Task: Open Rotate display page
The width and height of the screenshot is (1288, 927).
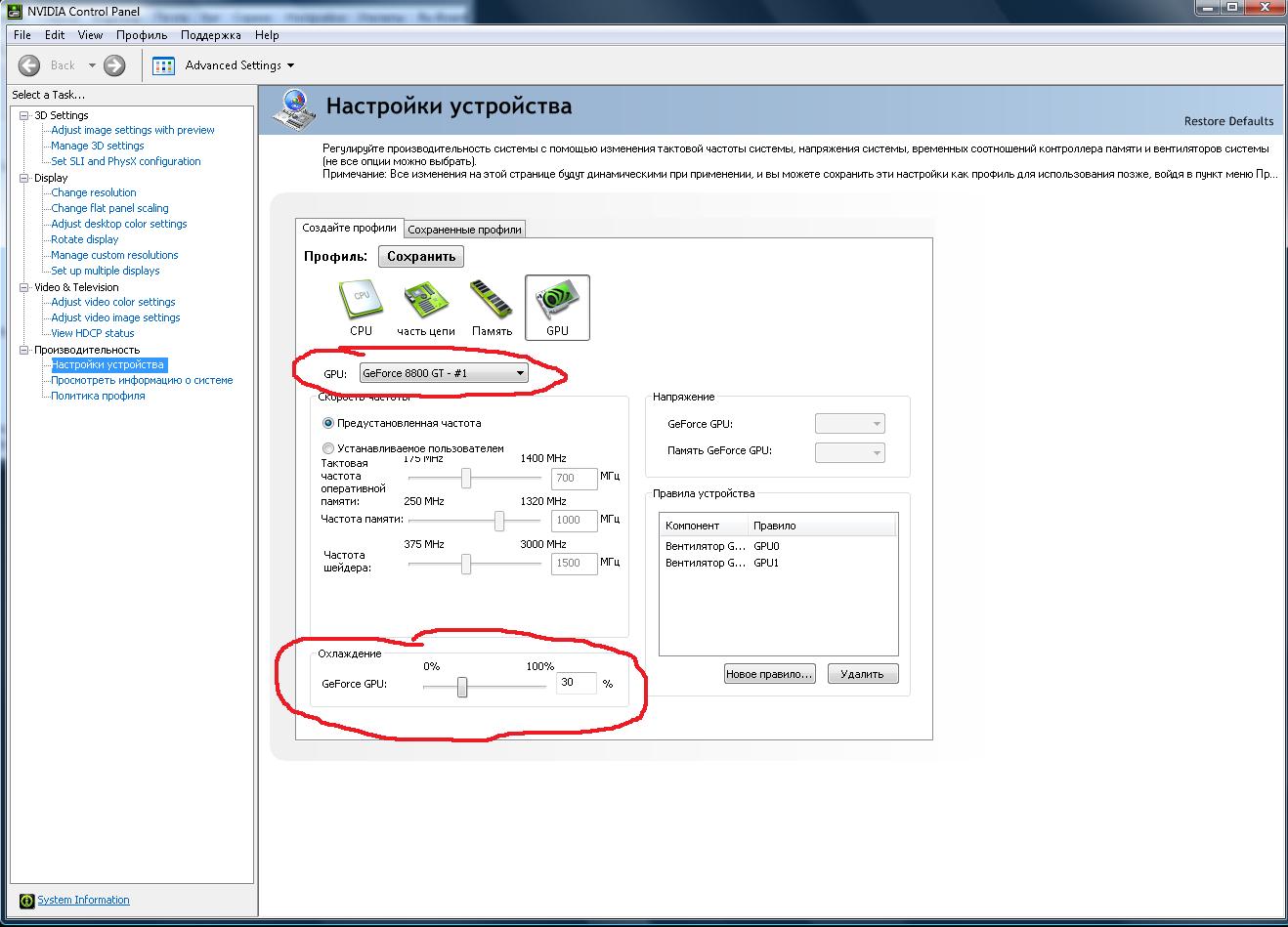Action: (x=85, y=239)
